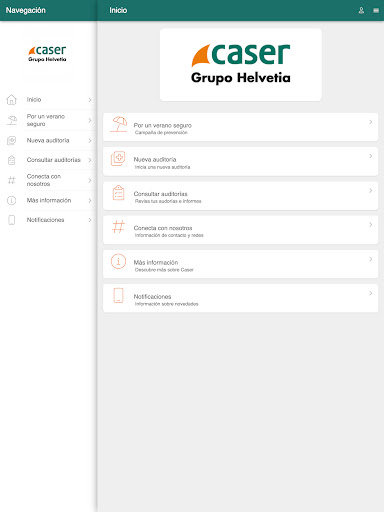Click the Inicio header title
This screenshot has width=384, height=512.
tap(118, 10)
